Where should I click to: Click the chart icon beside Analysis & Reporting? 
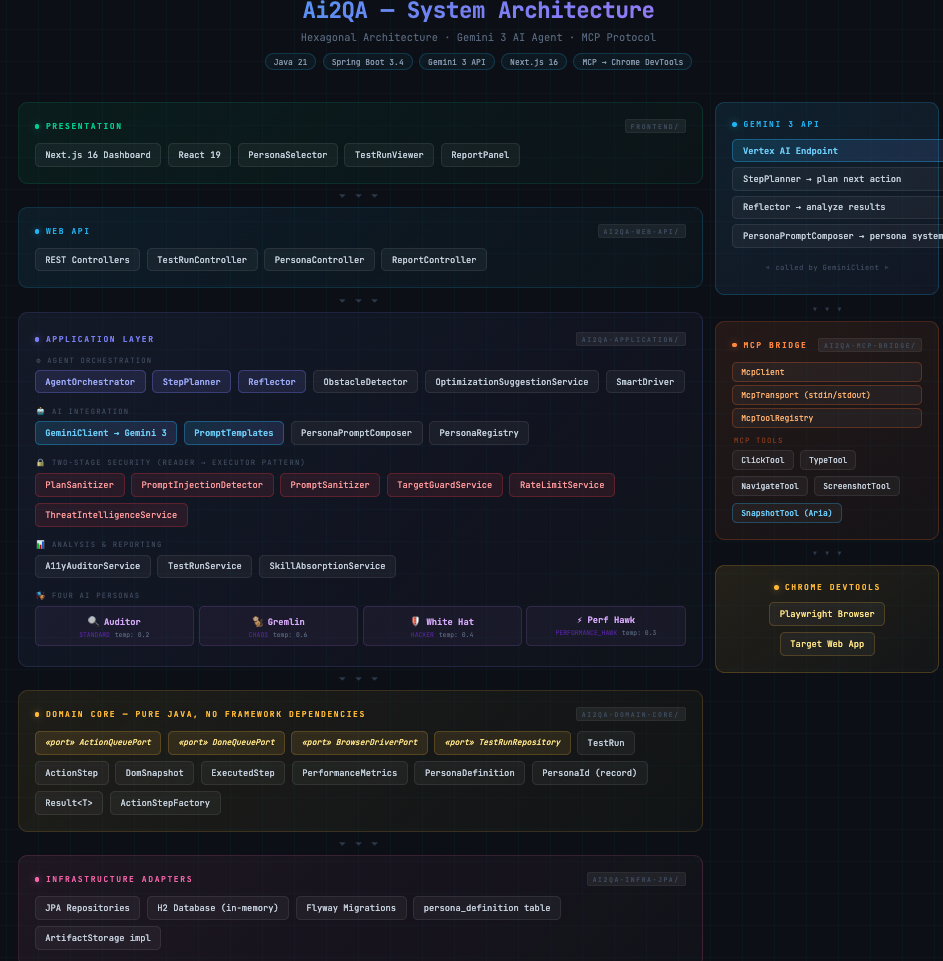[x=40, y=544]
